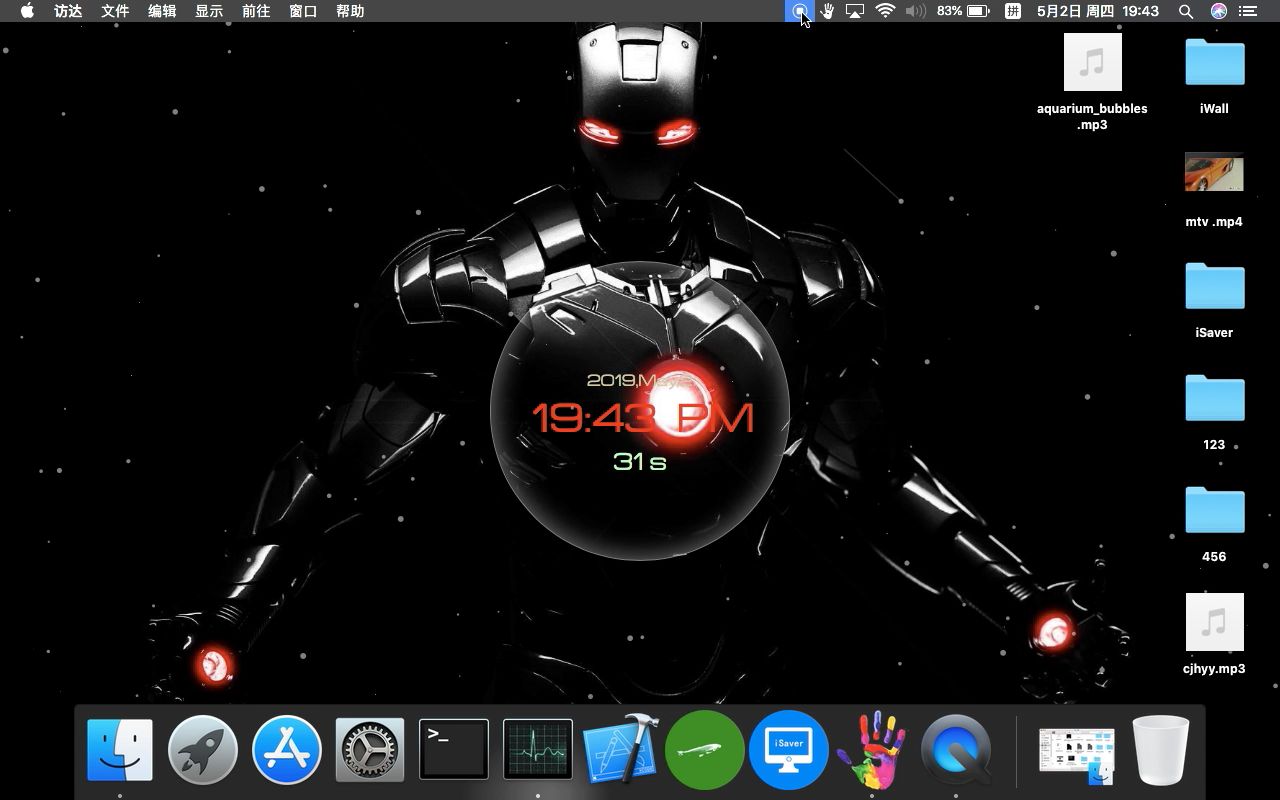
Task: Click the screen recording stop icon in menu bar
Action: click(x=799, y=11)
